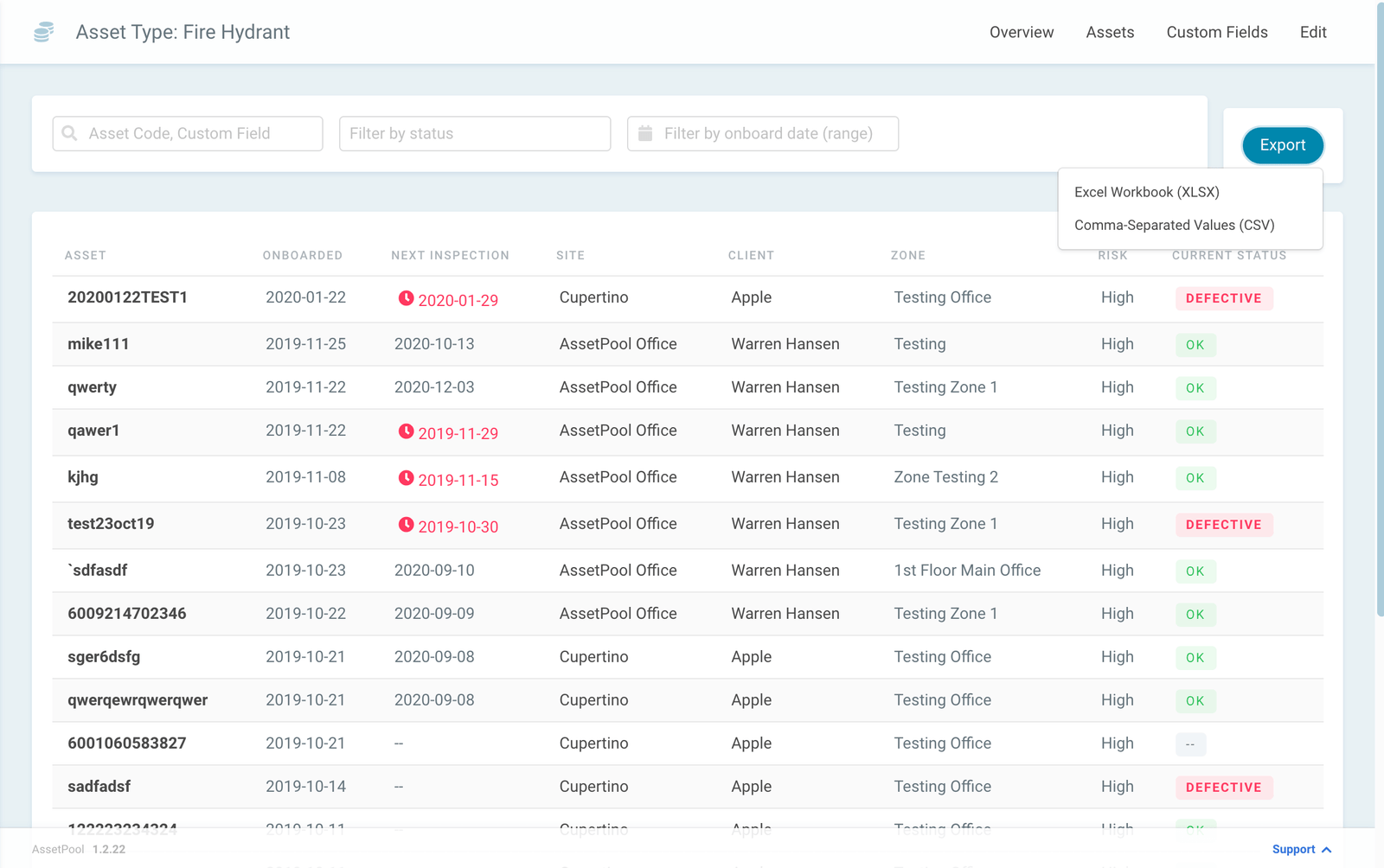This screenshot has height=868, width=1384.
Task: Open asset qawer1
Action: point(93,431)
